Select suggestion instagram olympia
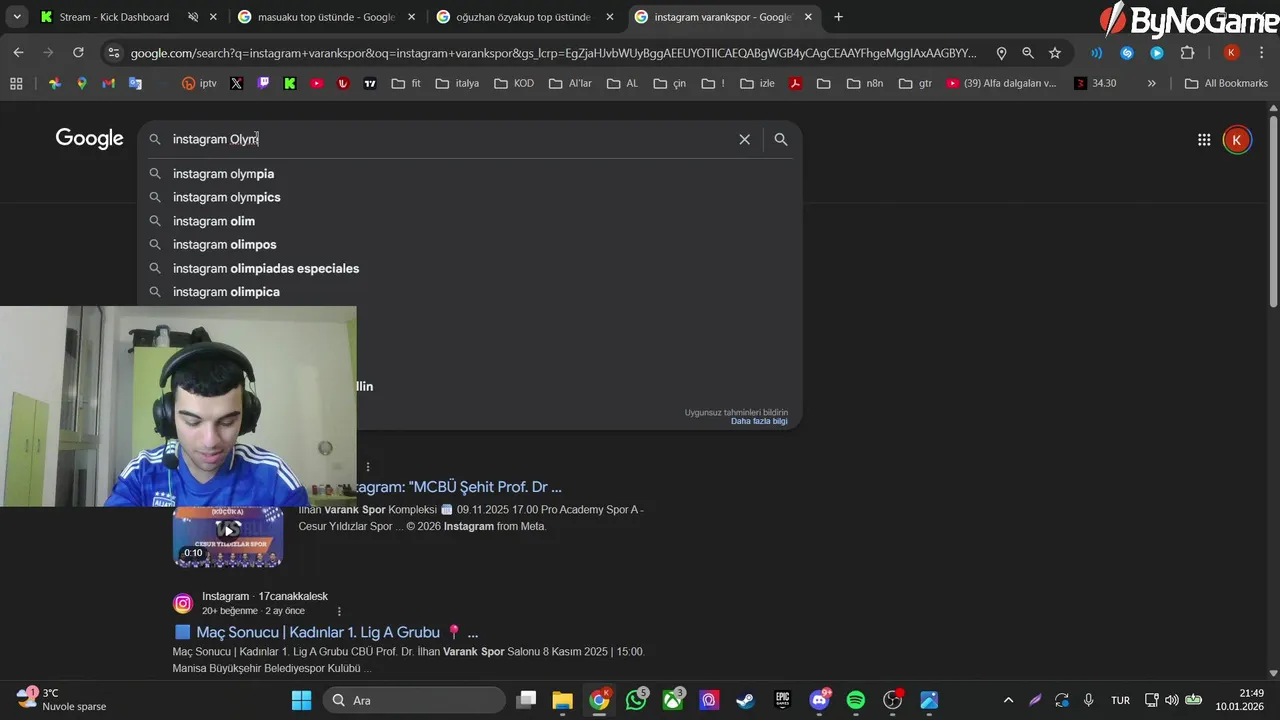Viewport: 1280px width, 720px height. coord(470,174)
